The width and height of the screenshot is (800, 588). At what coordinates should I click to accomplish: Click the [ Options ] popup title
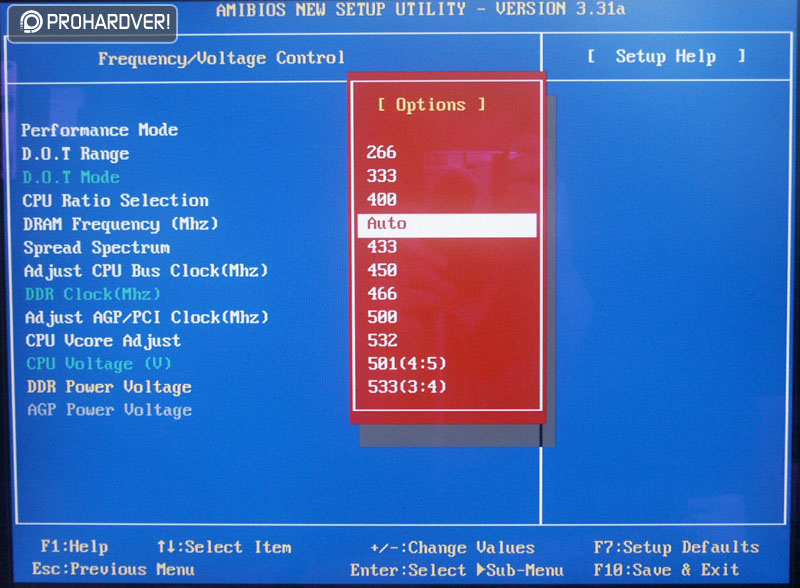tap(431, 105)
